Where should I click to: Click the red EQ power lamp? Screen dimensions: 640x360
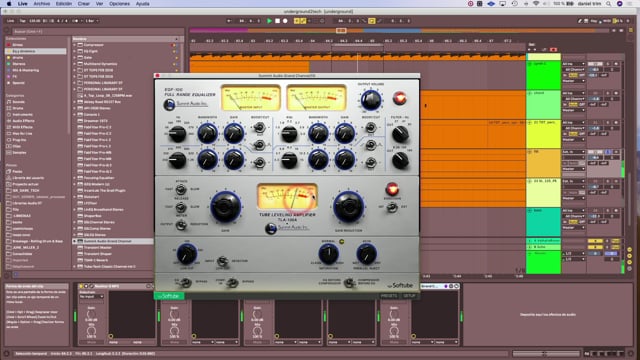click(x=400, y=98)
